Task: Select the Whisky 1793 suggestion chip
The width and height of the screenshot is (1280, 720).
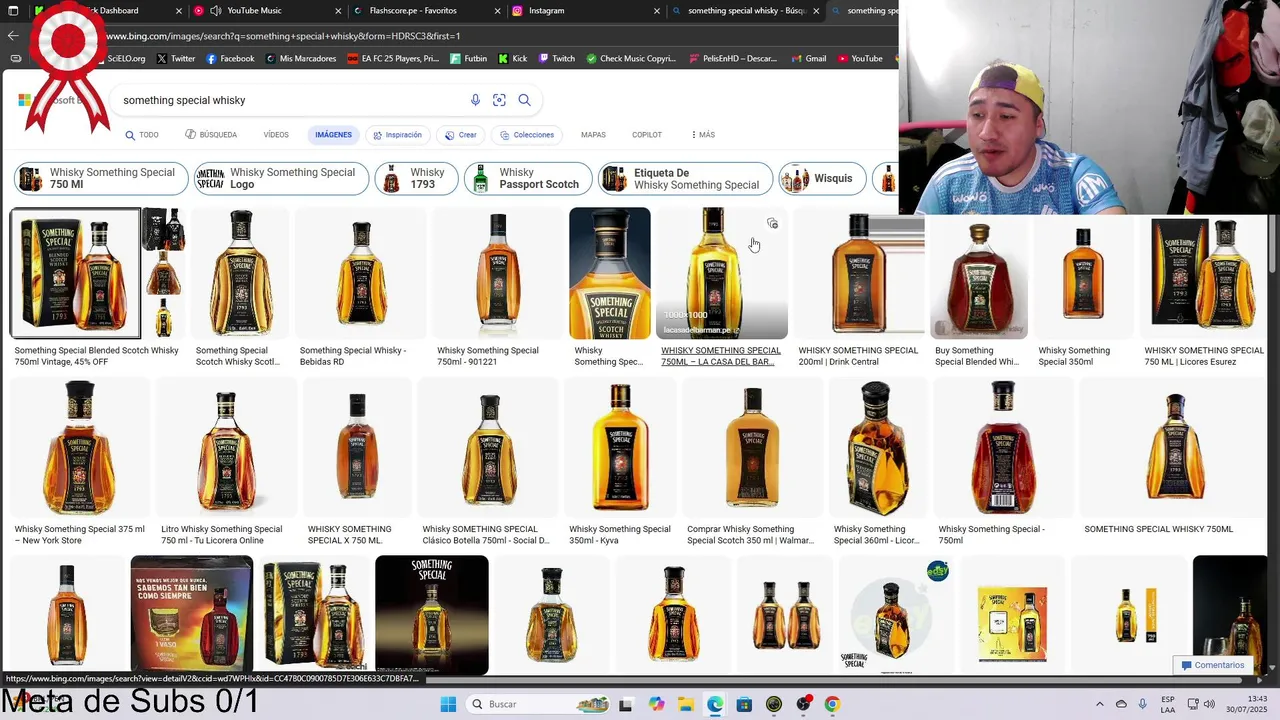Action: 416,178
